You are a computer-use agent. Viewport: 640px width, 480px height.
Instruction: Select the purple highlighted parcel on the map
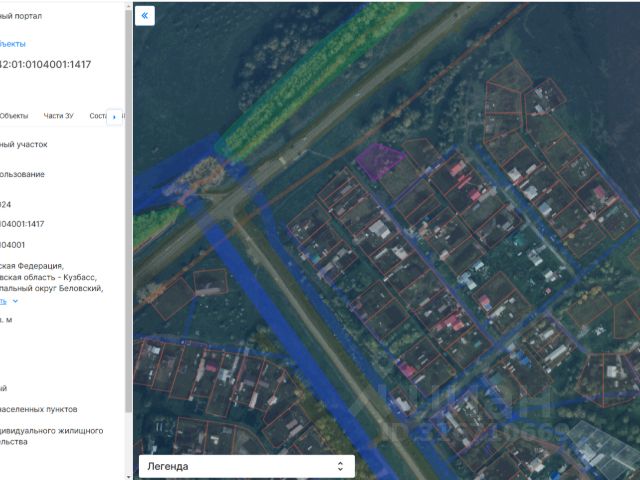click(379, 161)
